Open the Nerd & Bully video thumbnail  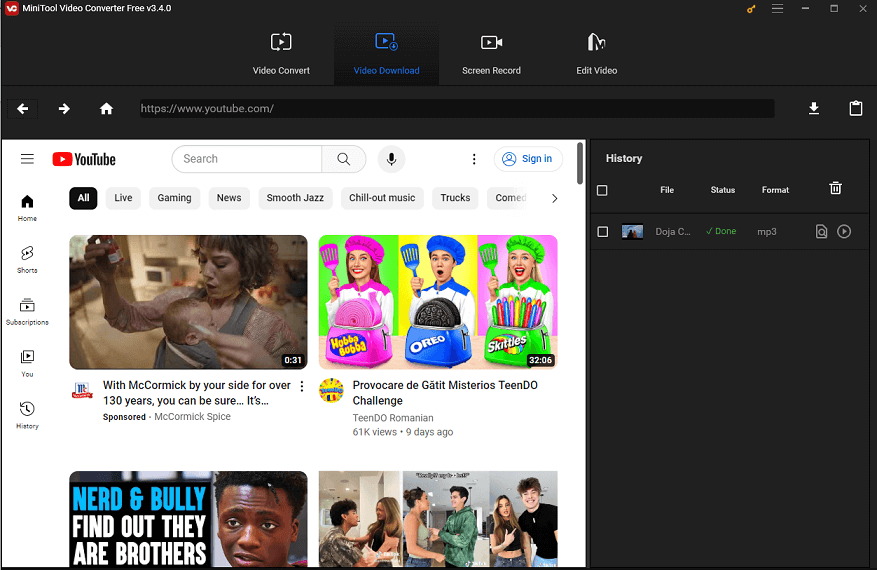tap(188, 520)
